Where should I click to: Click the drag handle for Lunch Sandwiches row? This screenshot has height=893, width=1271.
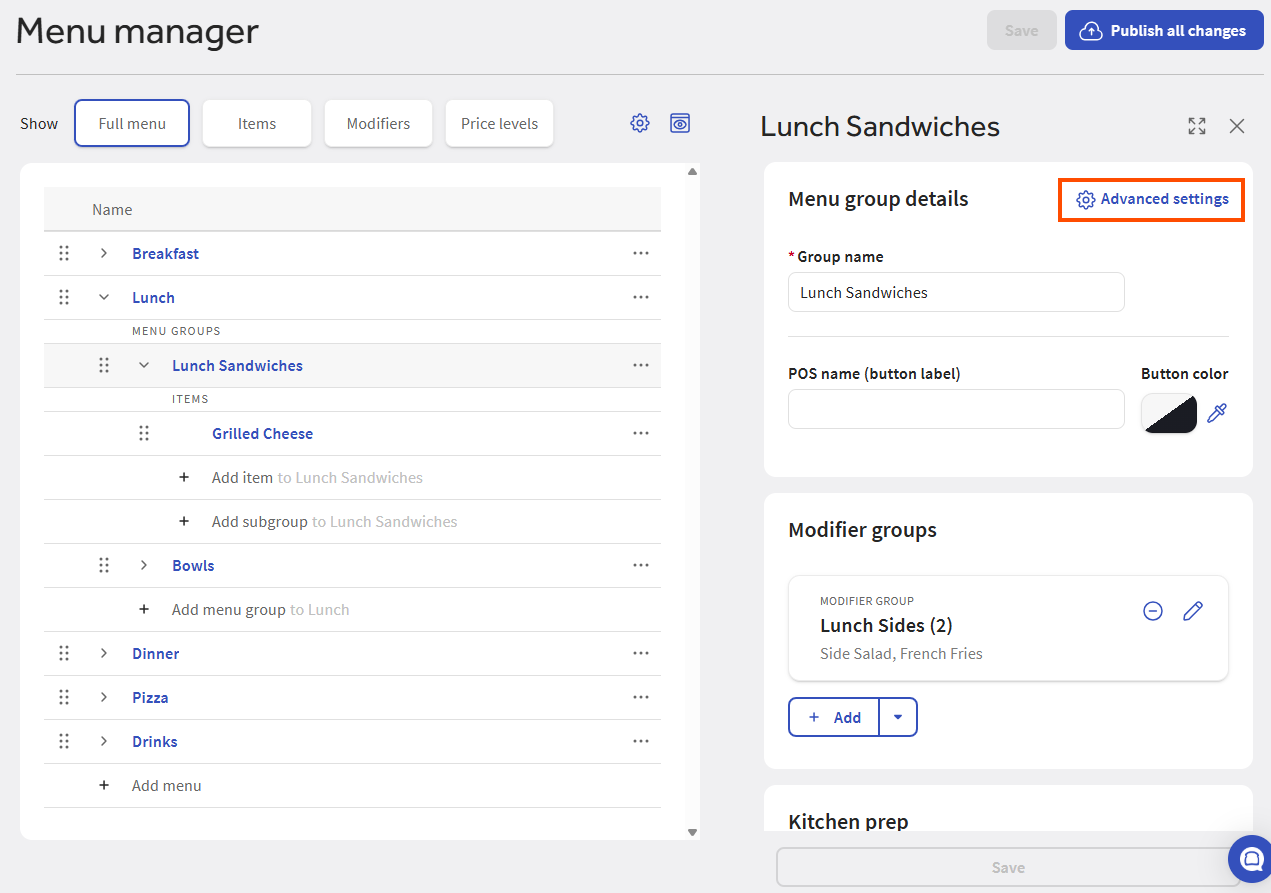coord(104,365)
